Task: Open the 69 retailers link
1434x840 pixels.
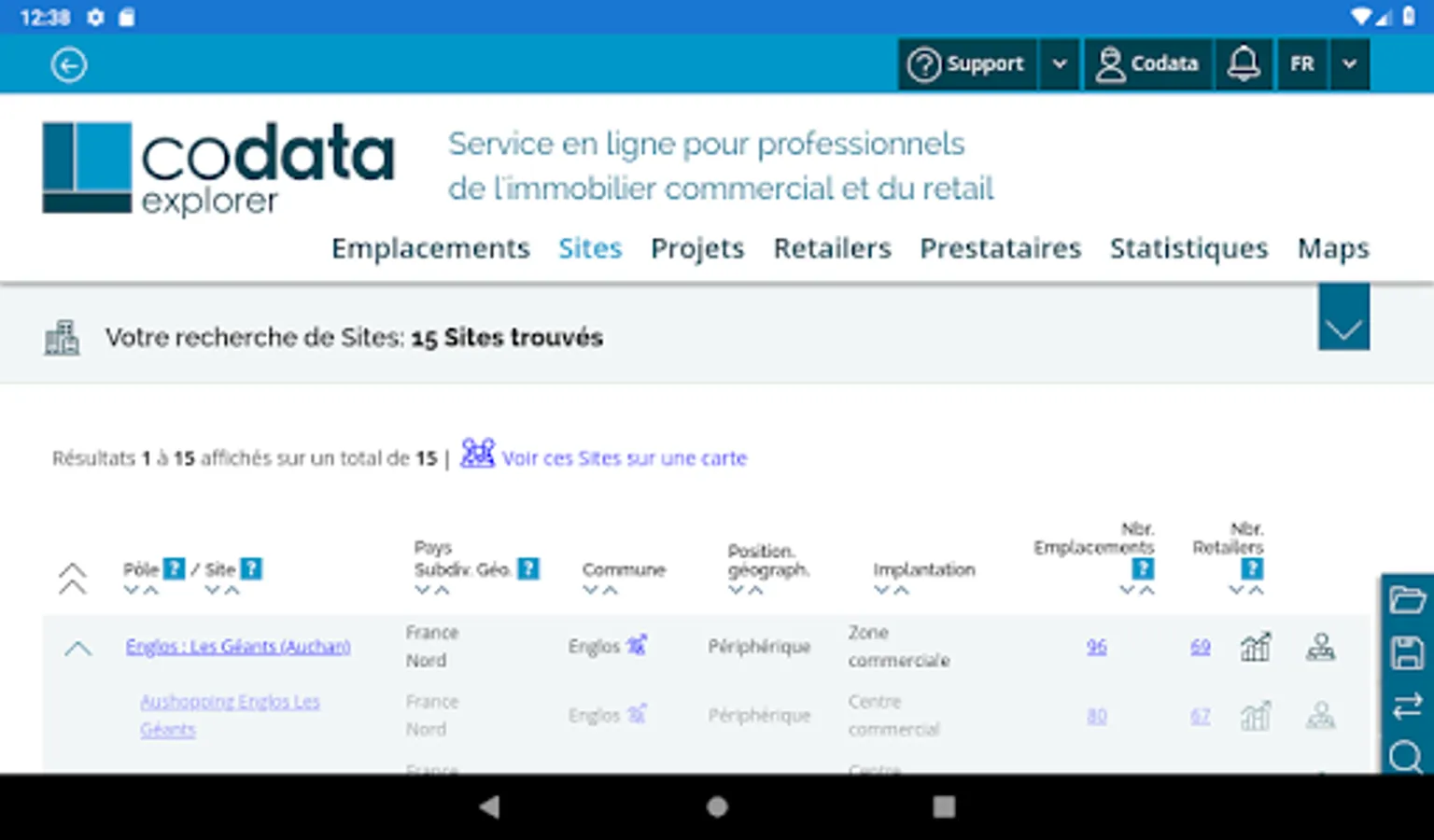Action: 1201,646
